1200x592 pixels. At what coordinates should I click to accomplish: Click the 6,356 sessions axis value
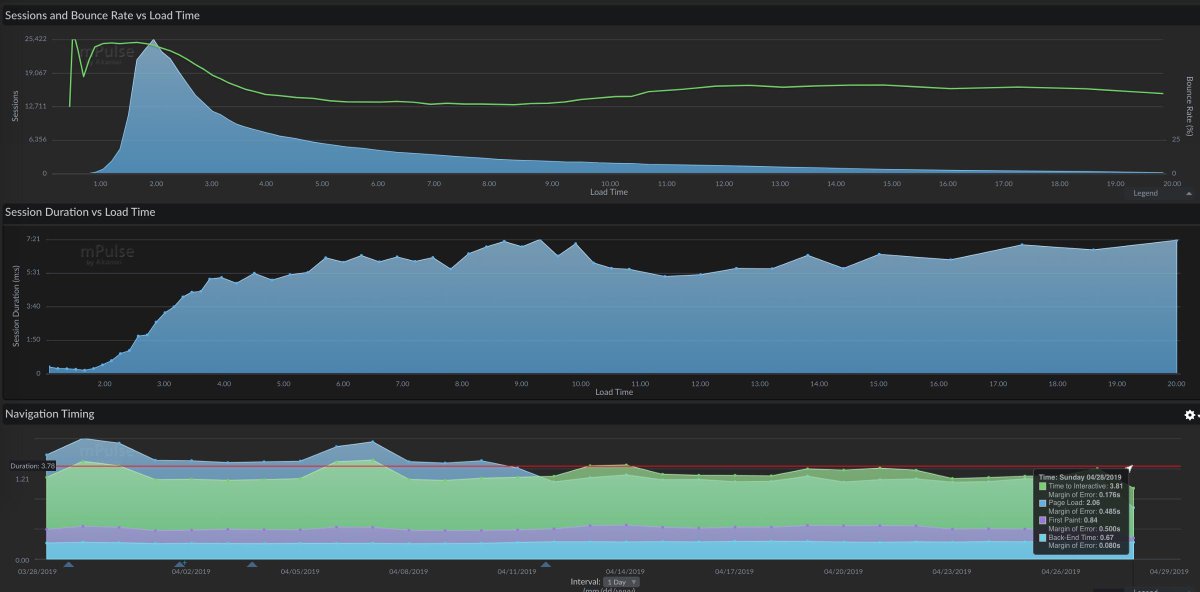[x=37, y=139]
